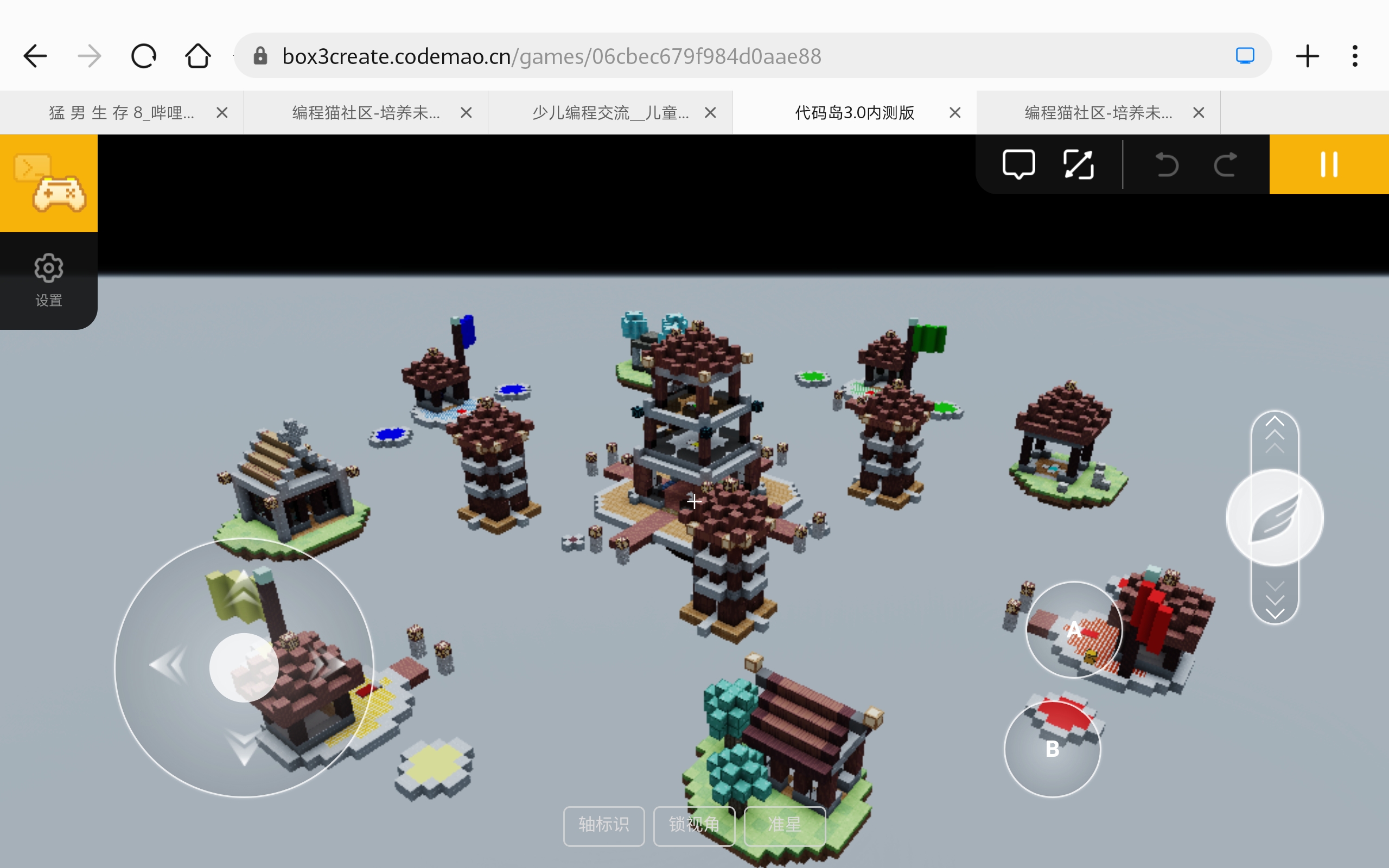Switch to the first 编程猫社区 tab

pos(366,112)
